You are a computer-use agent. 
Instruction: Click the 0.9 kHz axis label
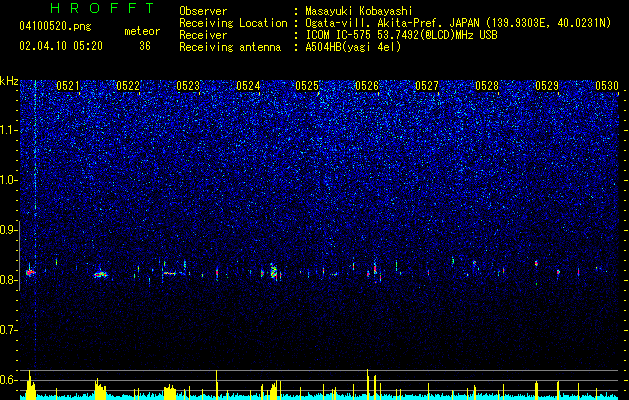coord(9,230)
